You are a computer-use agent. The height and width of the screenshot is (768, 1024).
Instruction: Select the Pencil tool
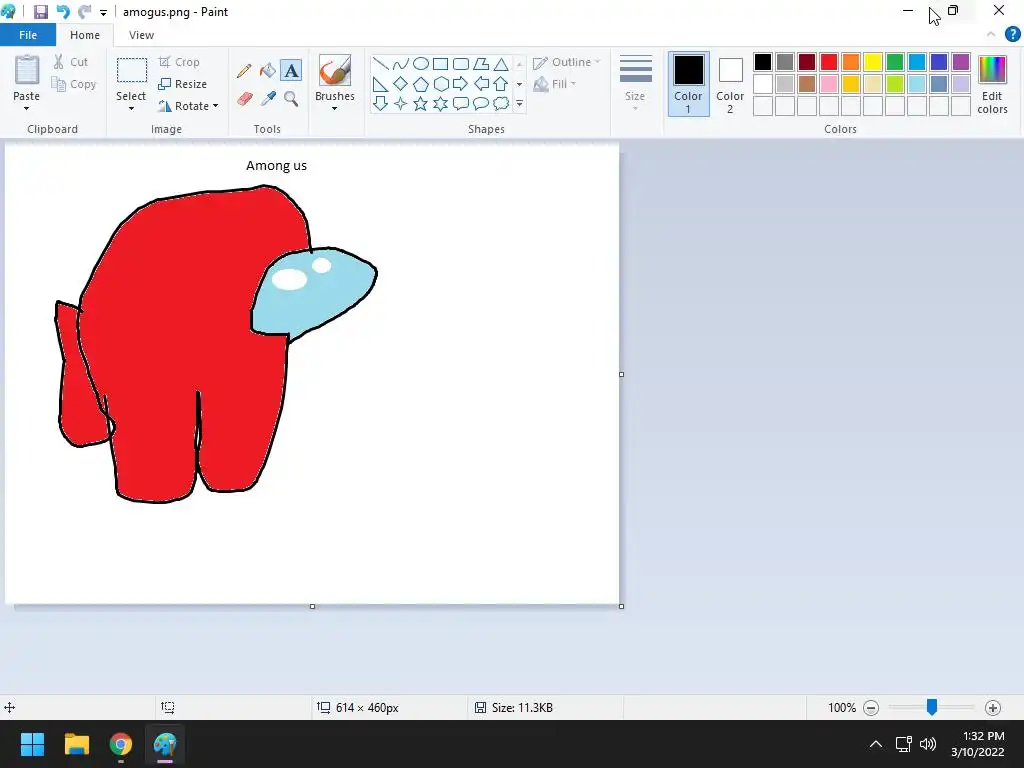(244, 71)
